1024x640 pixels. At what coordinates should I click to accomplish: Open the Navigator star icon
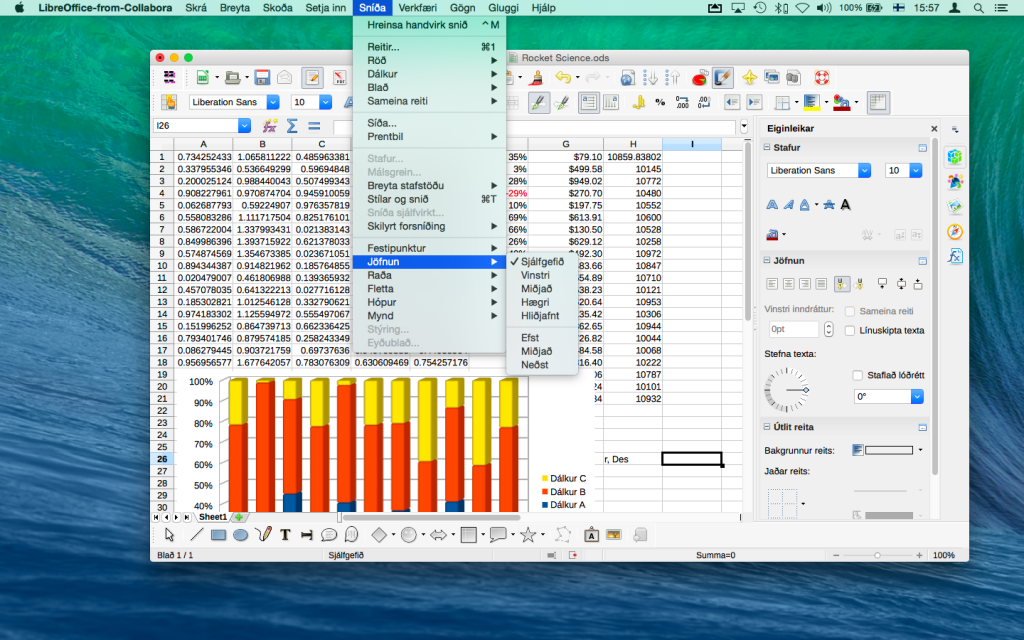coord(749,78)
